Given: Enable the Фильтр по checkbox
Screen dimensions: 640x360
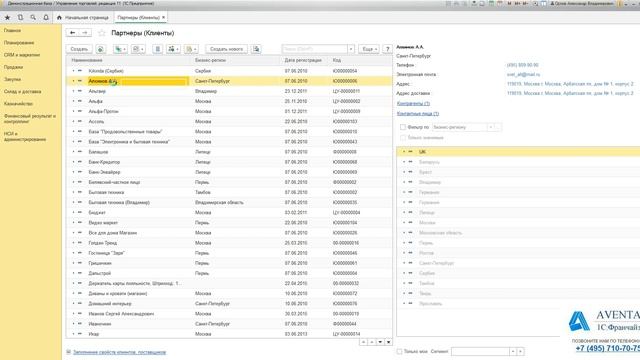Looking at the screenshot, I should click(403, 127).
